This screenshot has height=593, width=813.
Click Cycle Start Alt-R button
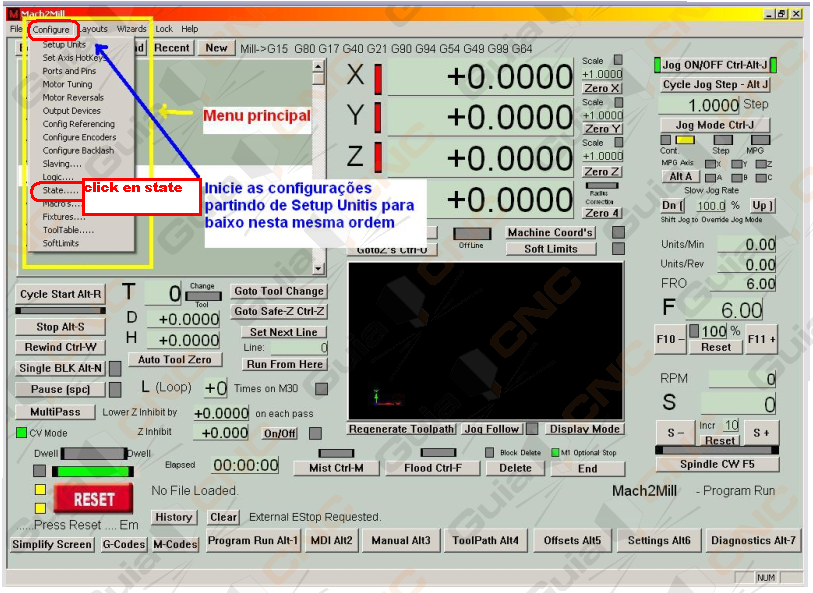[x=60, y=294]
